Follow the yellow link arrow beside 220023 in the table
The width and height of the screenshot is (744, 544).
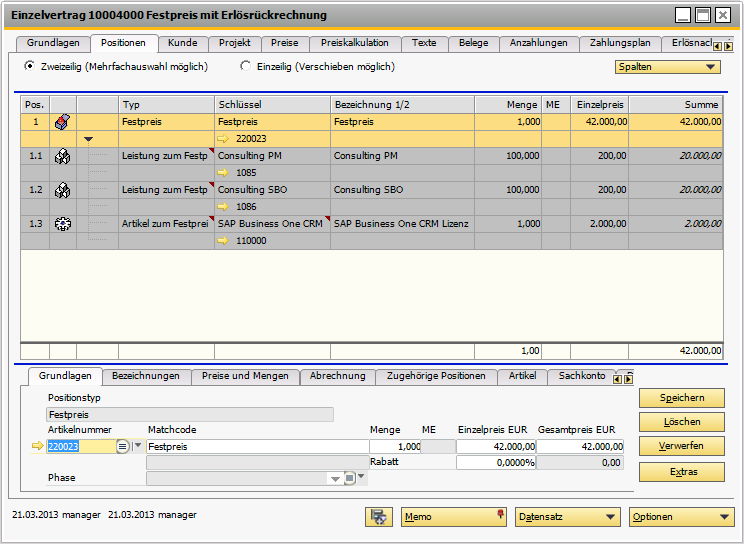coord(223,139)
